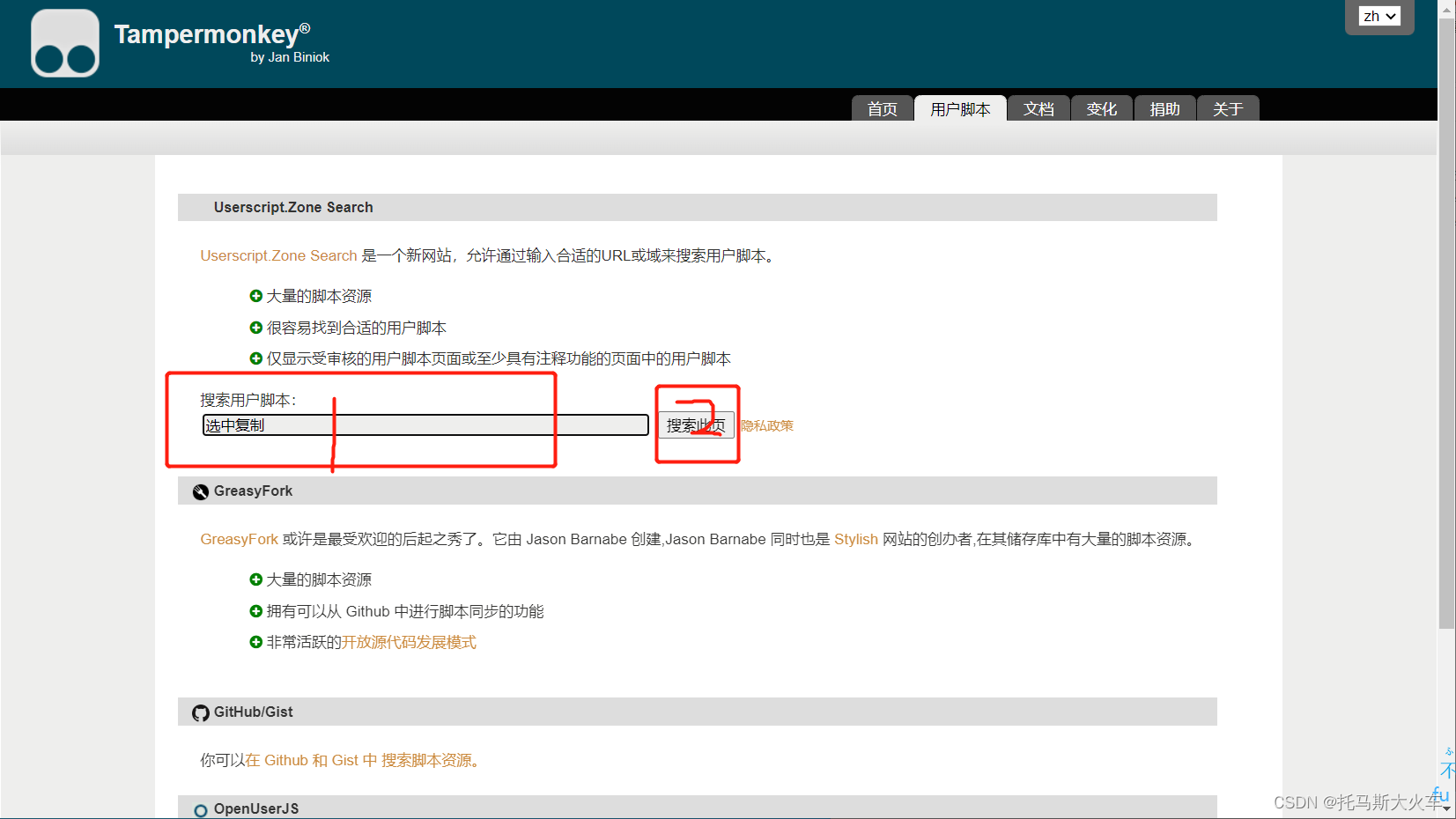Click the GitHub/Gist section header text
The width and height of the screenshot is (1456, 819).
(253, 712)
